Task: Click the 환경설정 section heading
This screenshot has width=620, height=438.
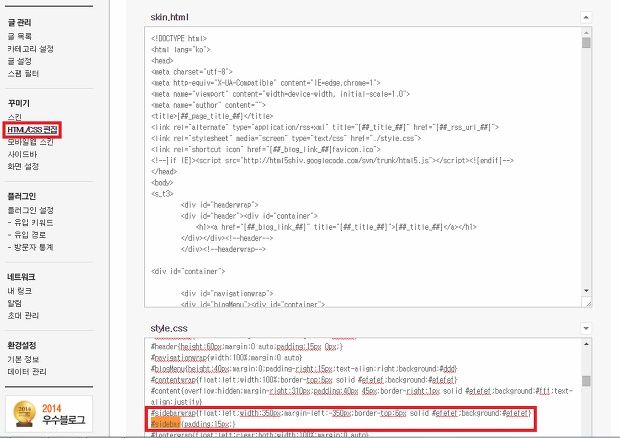Action: (x=22, y=345)
